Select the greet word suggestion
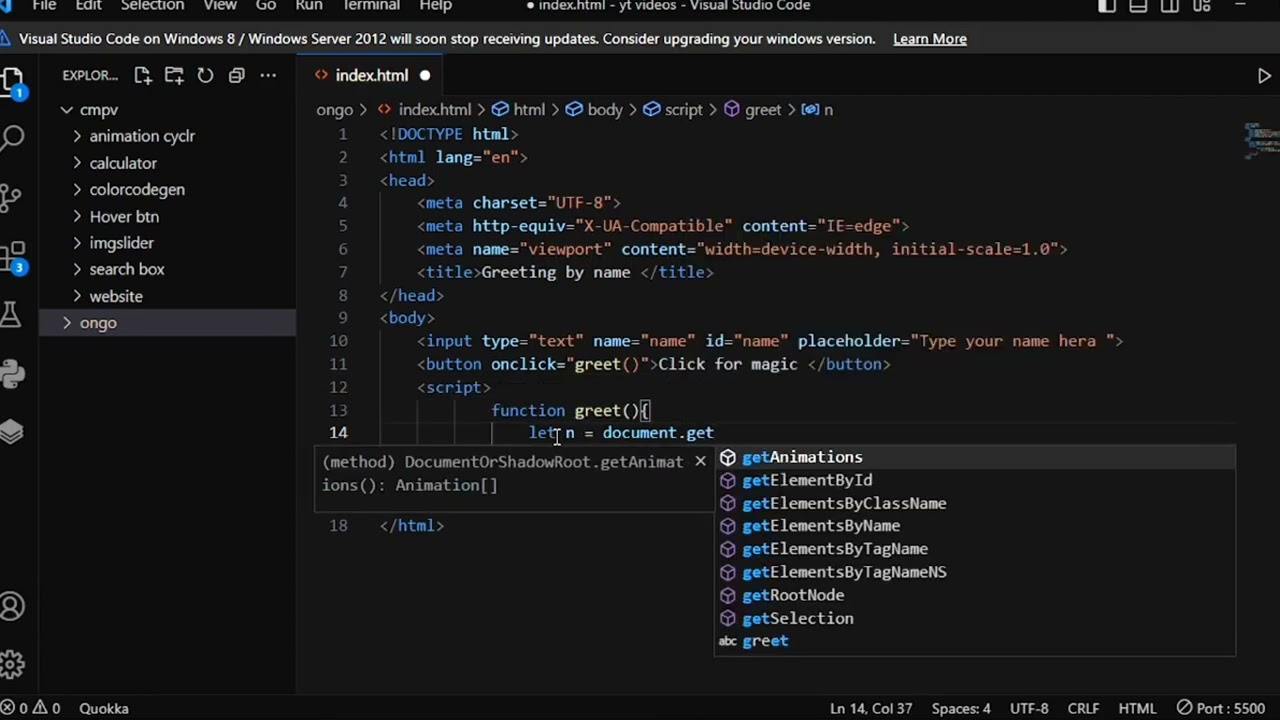This screenshot has width=1280, height=720. (975, 641)
